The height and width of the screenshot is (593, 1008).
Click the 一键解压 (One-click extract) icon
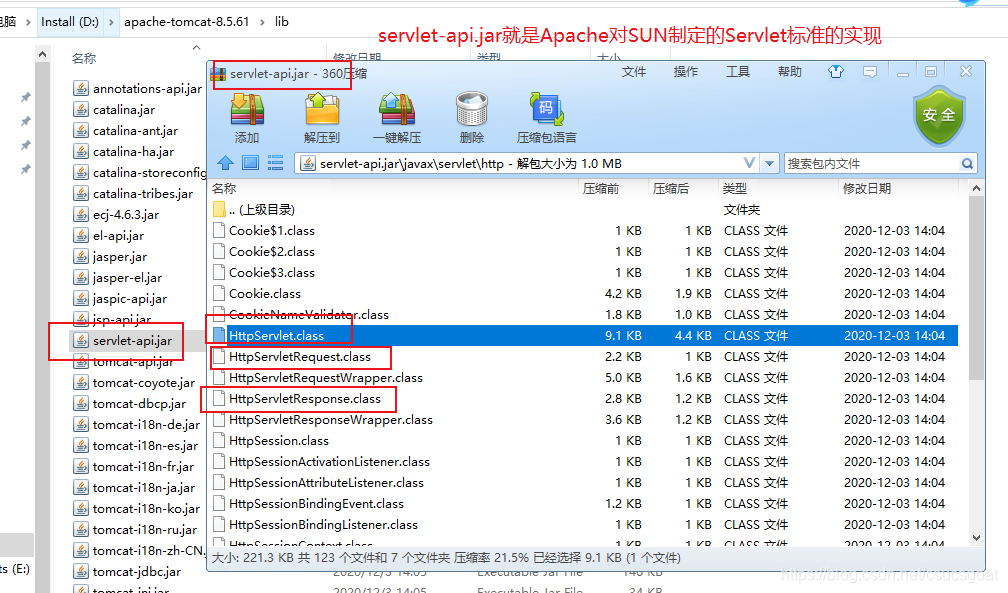coord(397,108)
